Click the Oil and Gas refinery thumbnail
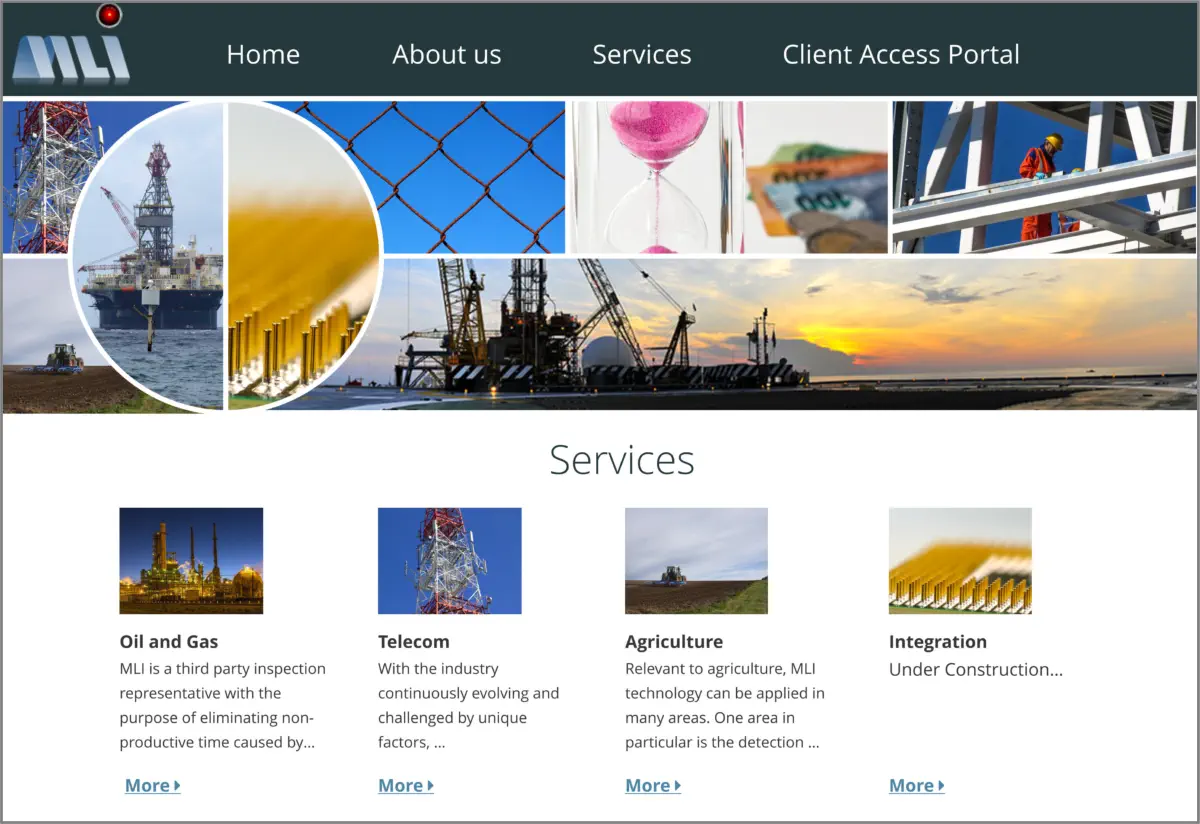The width and height of the screenshot is (1200, 824). tap(191, 561)
